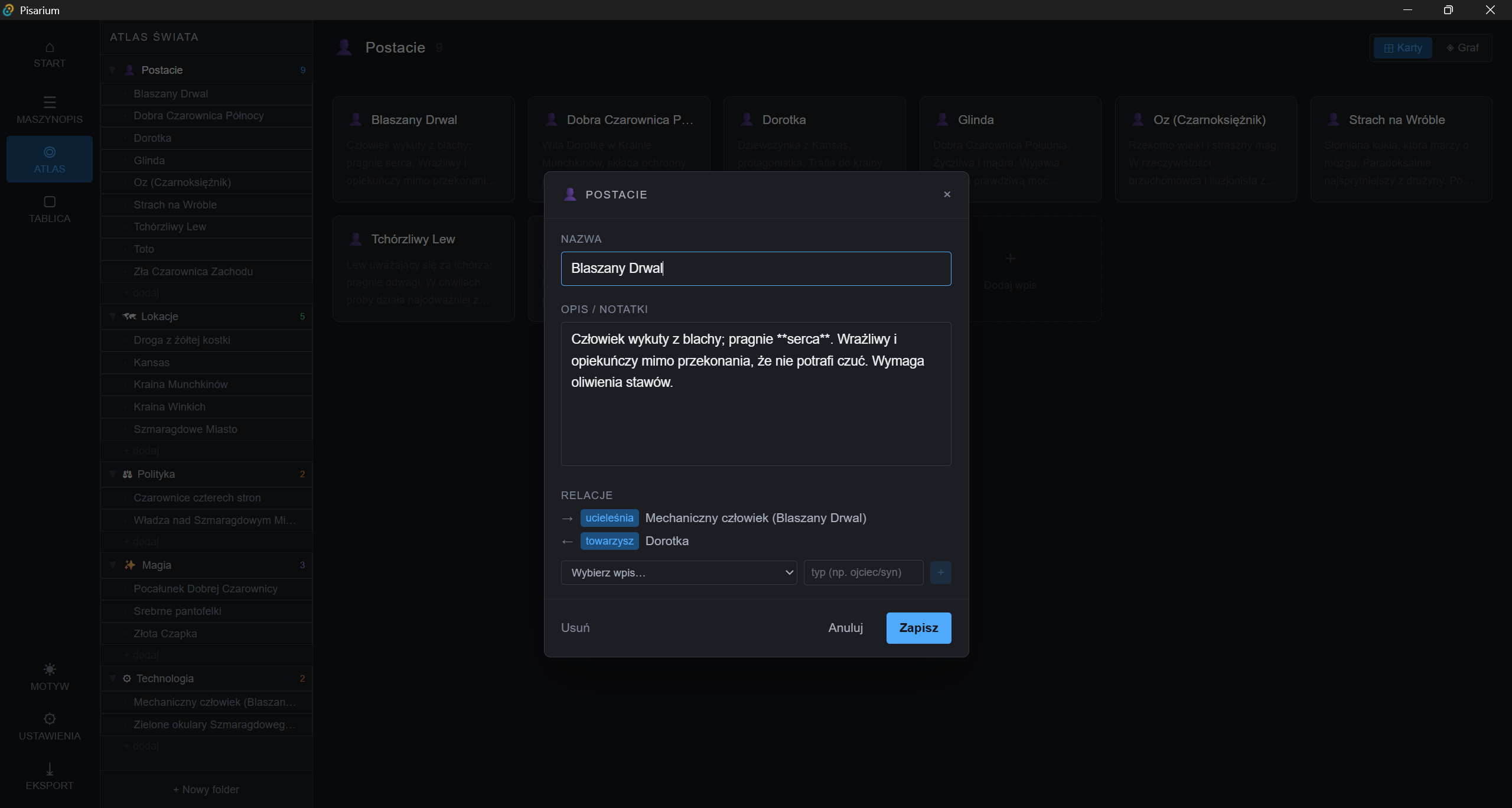
Task: Collapse the Technologia folder triangle
Action: tap(112, 679)
